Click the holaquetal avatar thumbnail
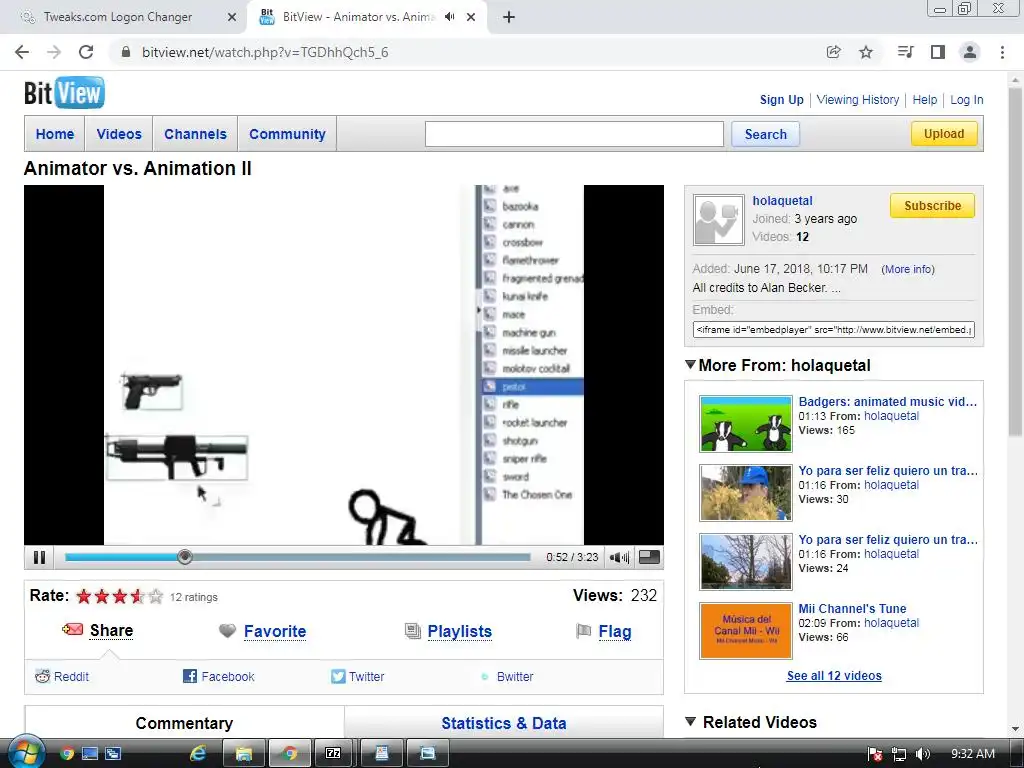Image resolution: width=1024 pixels, height=768 pixels. 718,220
